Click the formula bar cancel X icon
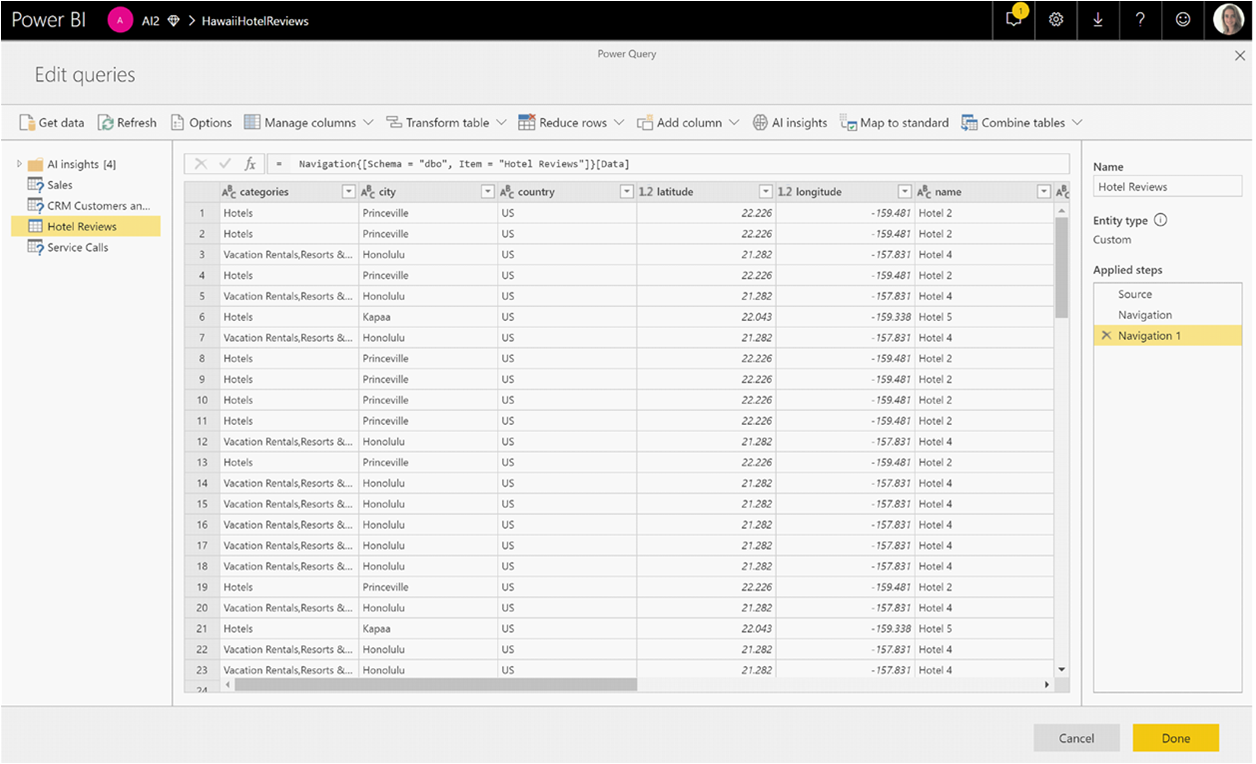This screenshot has width=1256, height=764. (x=201, y=164)
